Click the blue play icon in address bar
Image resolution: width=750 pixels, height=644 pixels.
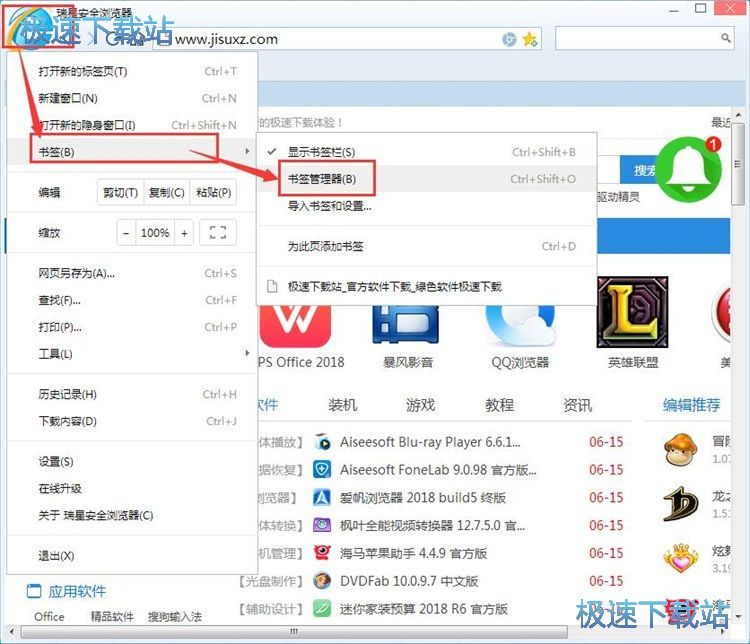coord(509,39)
